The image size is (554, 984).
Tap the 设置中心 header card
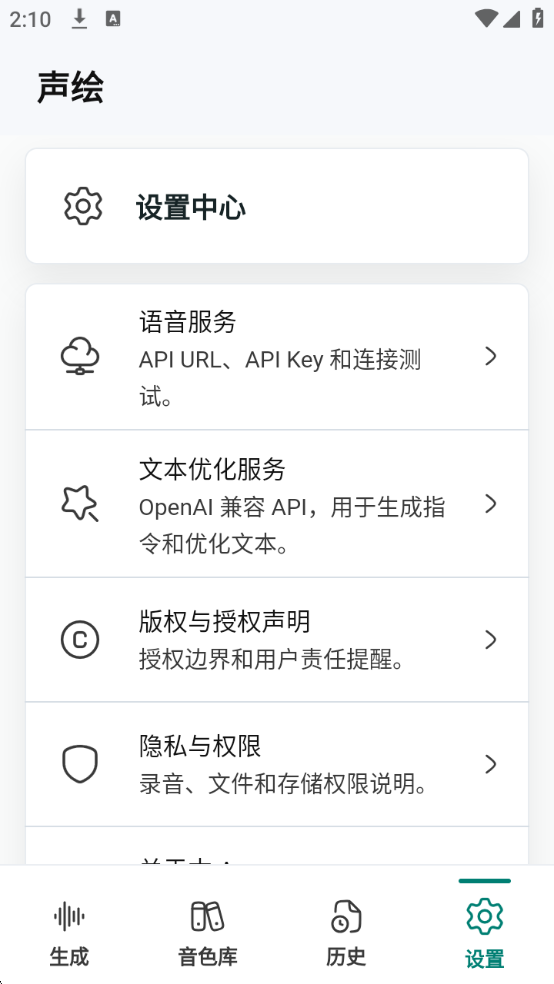(x=277, y=206)
